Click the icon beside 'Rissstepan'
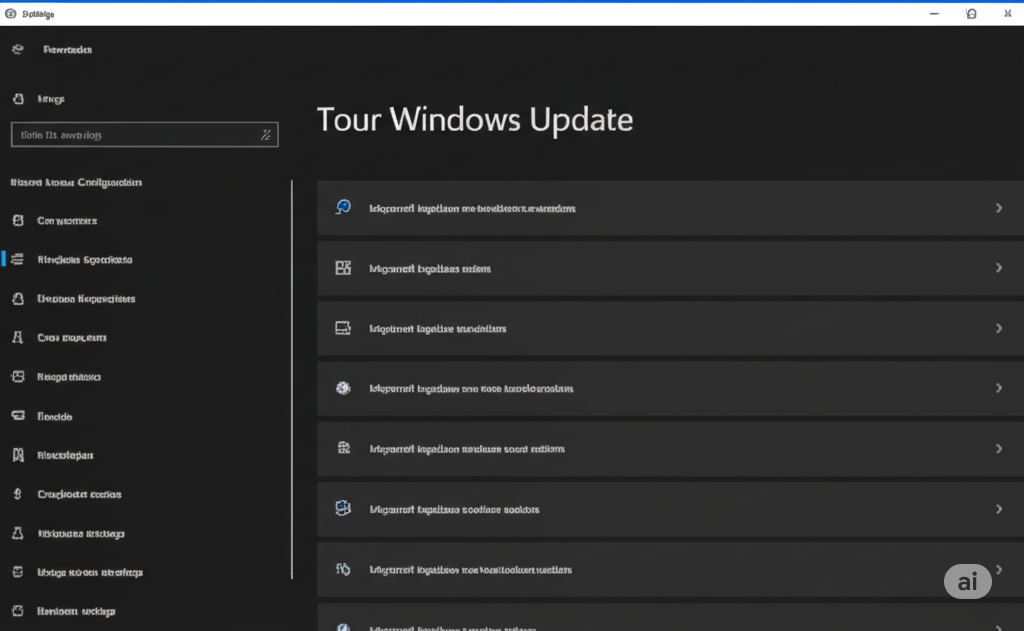 pos(18,455)
